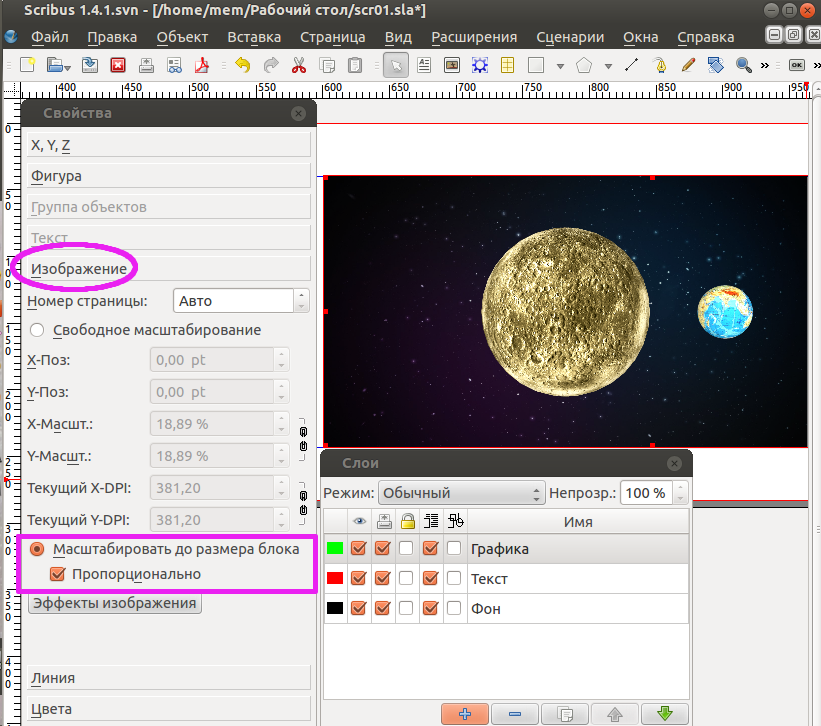The height and width of the screenshot is (726, 821).
Task: Open the shape tool dropdown arrow
Action: point(560,66)
